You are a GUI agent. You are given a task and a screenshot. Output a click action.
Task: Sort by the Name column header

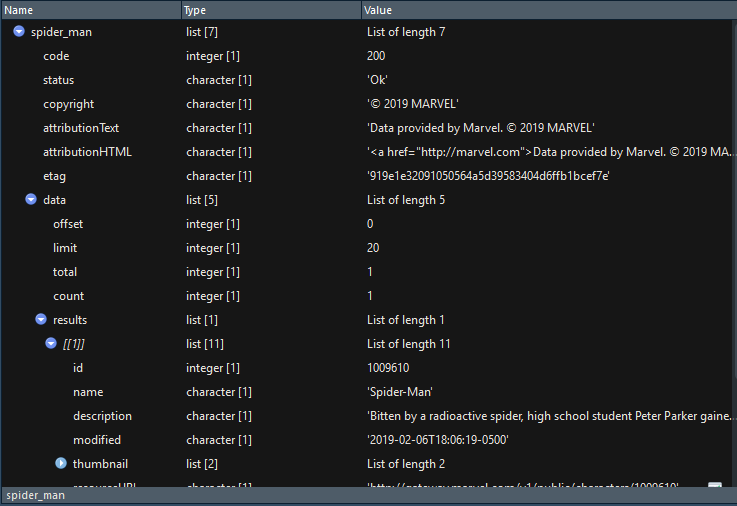pos(91,10)
